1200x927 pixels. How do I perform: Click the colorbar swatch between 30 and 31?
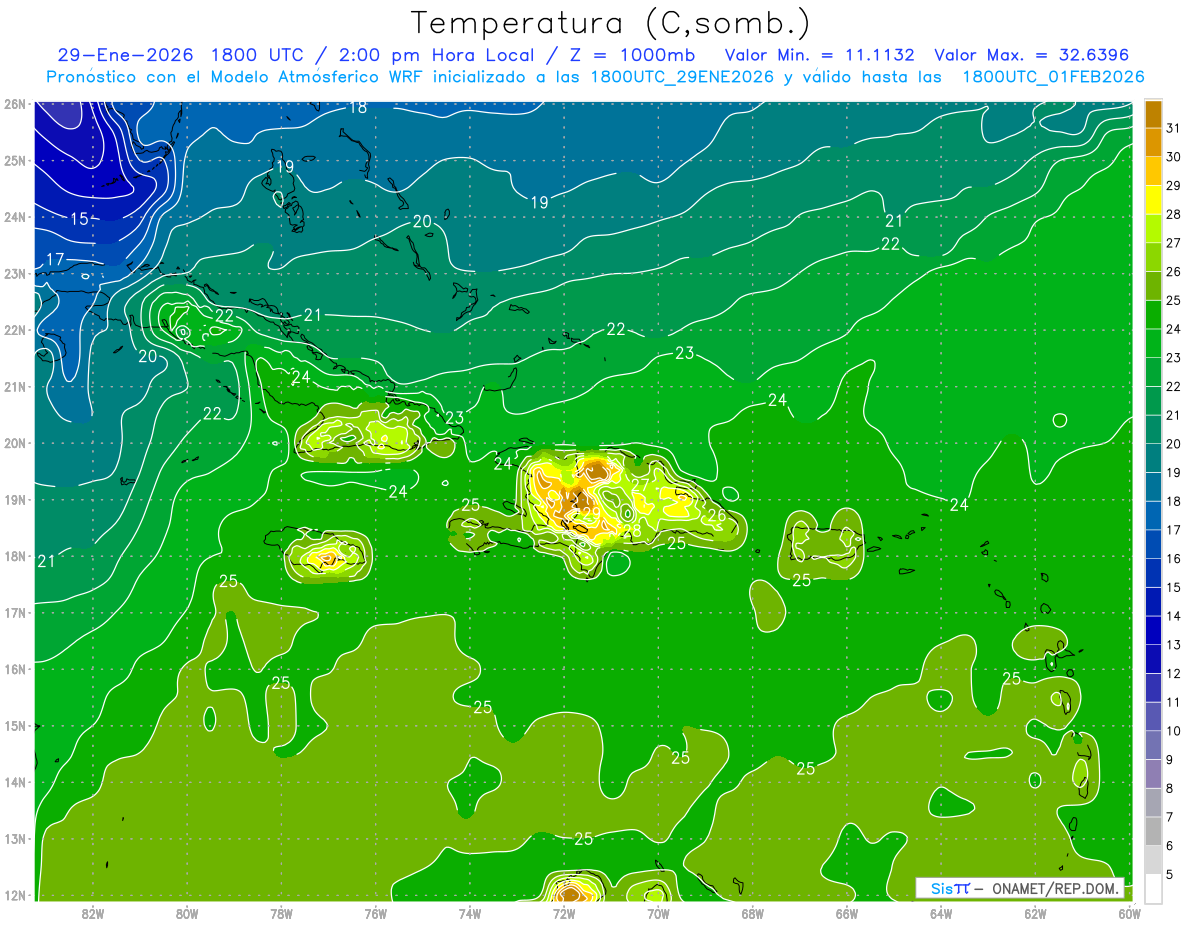(x=1153, y=142)
